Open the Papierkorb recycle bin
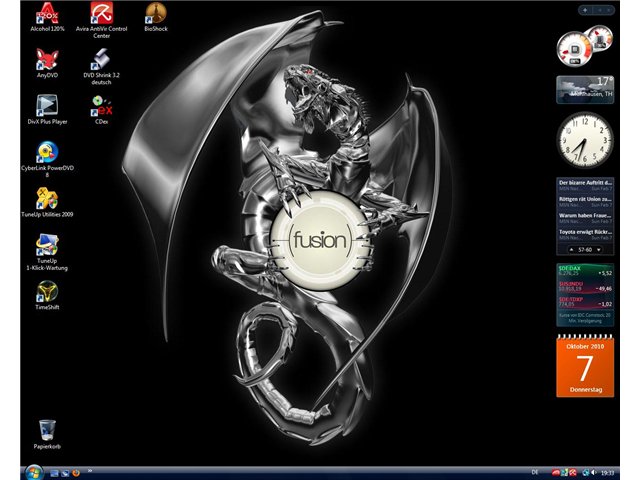This screenshot has height=480, width=640. [47, 434]
